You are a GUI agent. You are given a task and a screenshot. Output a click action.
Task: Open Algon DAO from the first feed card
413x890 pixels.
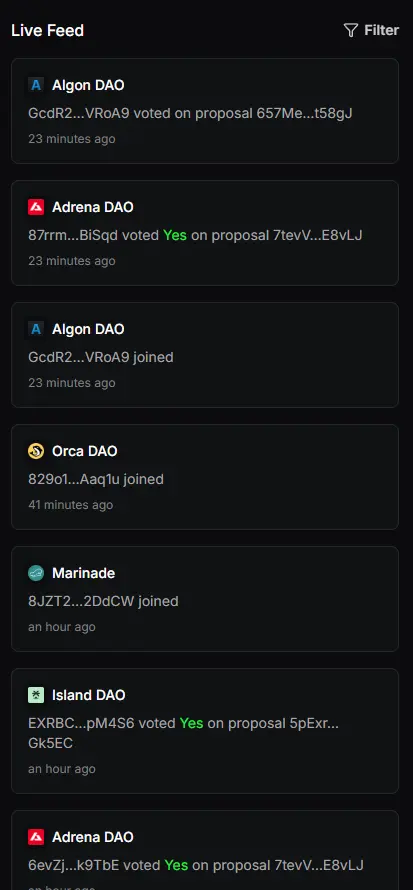coord(88,85)
